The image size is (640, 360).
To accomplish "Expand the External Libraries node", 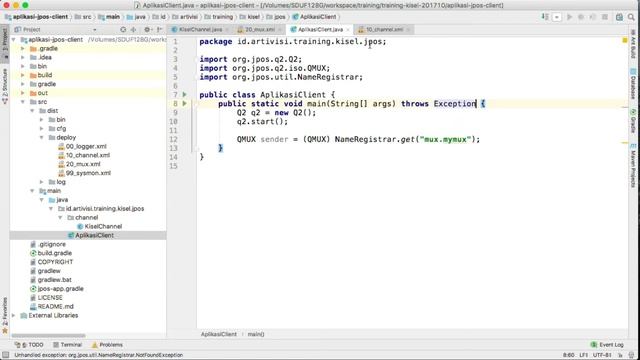I will [13, 316].
